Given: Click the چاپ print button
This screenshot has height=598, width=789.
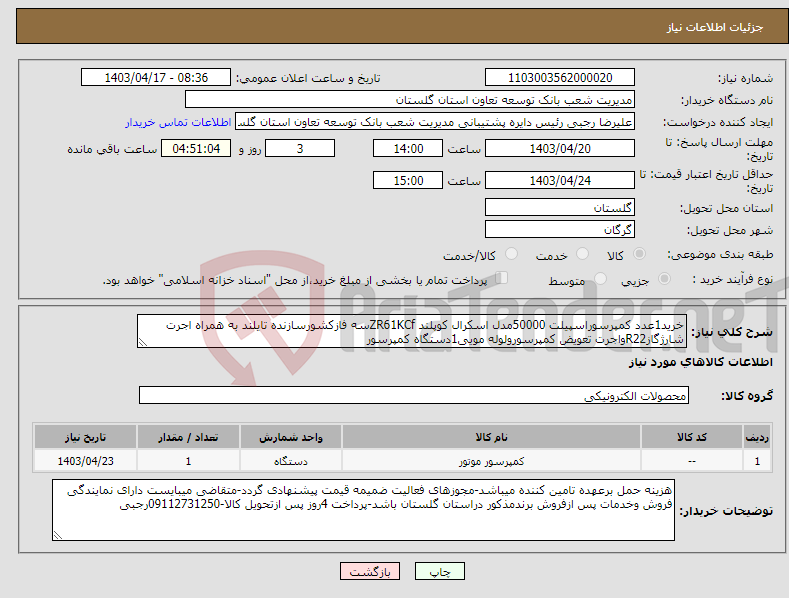Looking at the screenshot, I should pos(439,571).
